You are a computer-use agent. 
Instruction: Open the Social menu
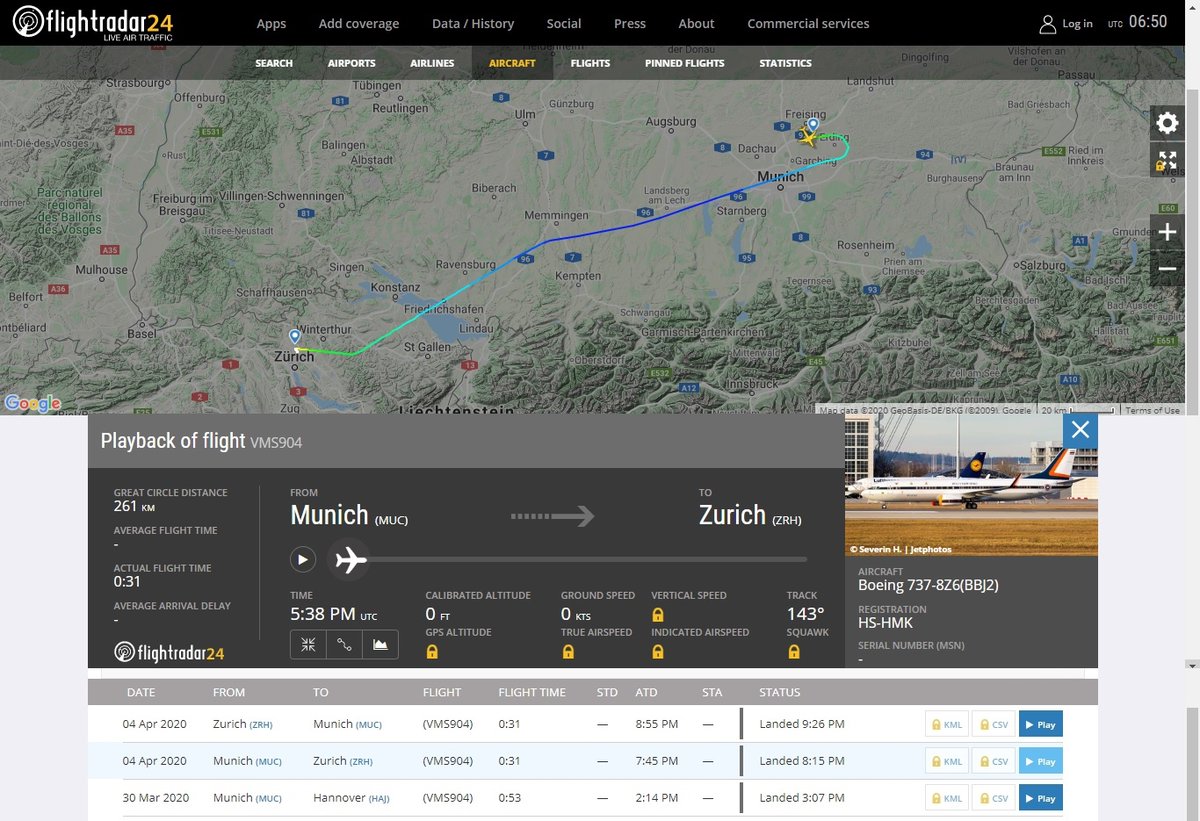[x=564, y=23]
